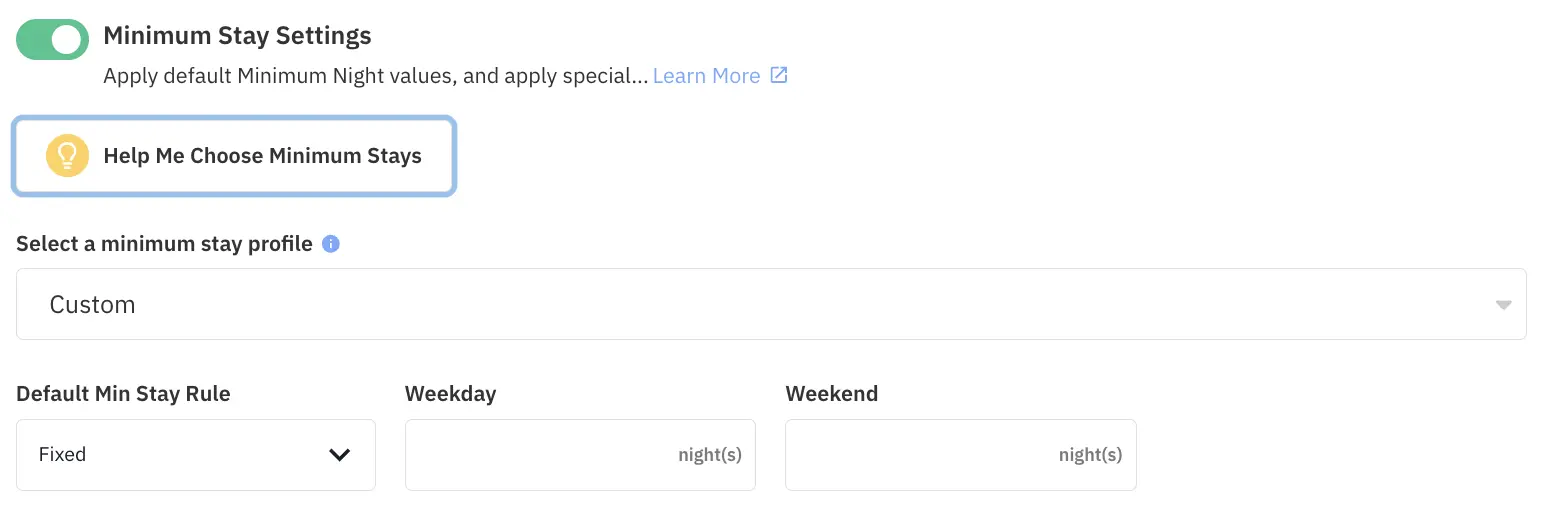Image resolution: width=1544 pixels, height=508 pixels.
Task: Open the Learn More link
Action: (706, 76)
